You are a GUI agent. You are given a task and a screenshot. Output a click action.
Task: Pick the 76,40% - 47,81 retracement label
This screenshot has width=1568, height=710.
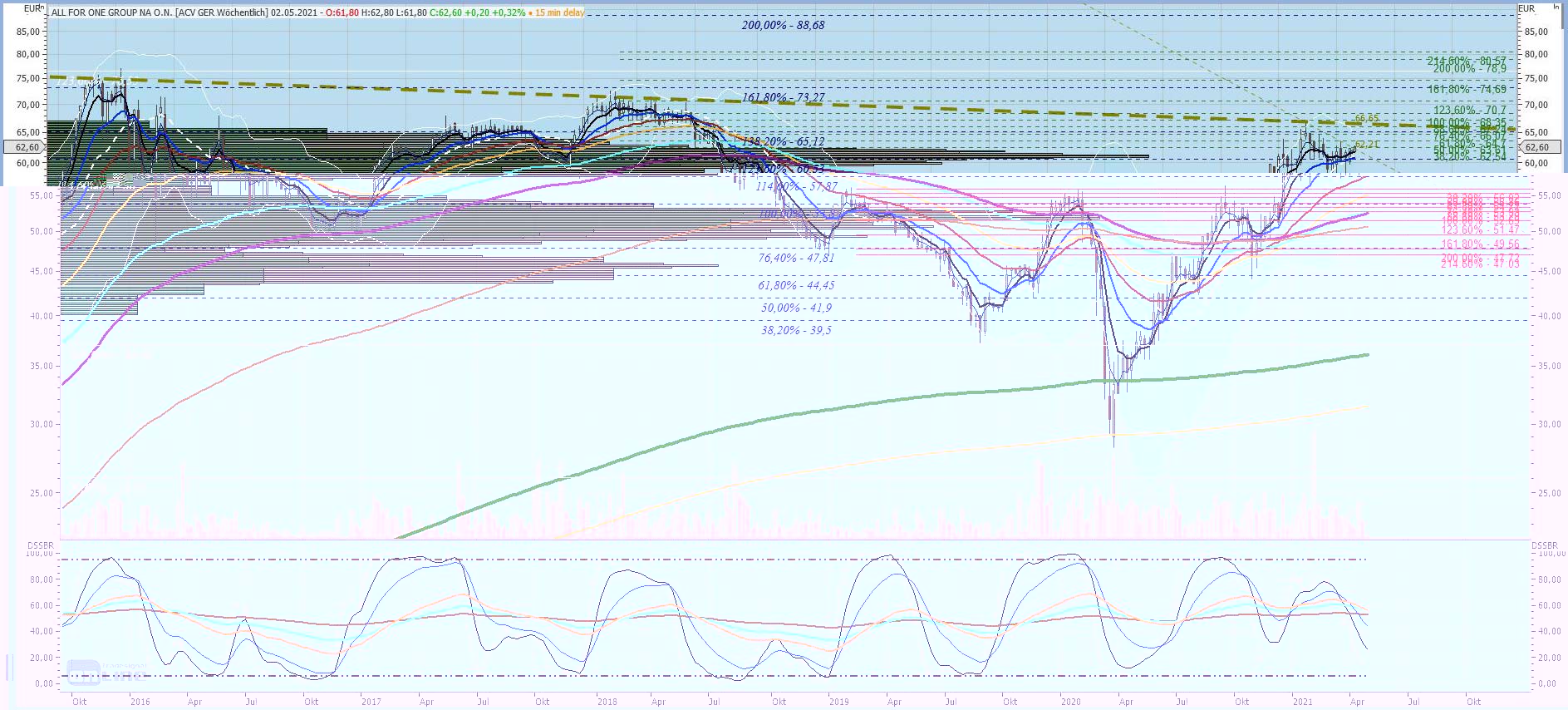click(796, 258)
